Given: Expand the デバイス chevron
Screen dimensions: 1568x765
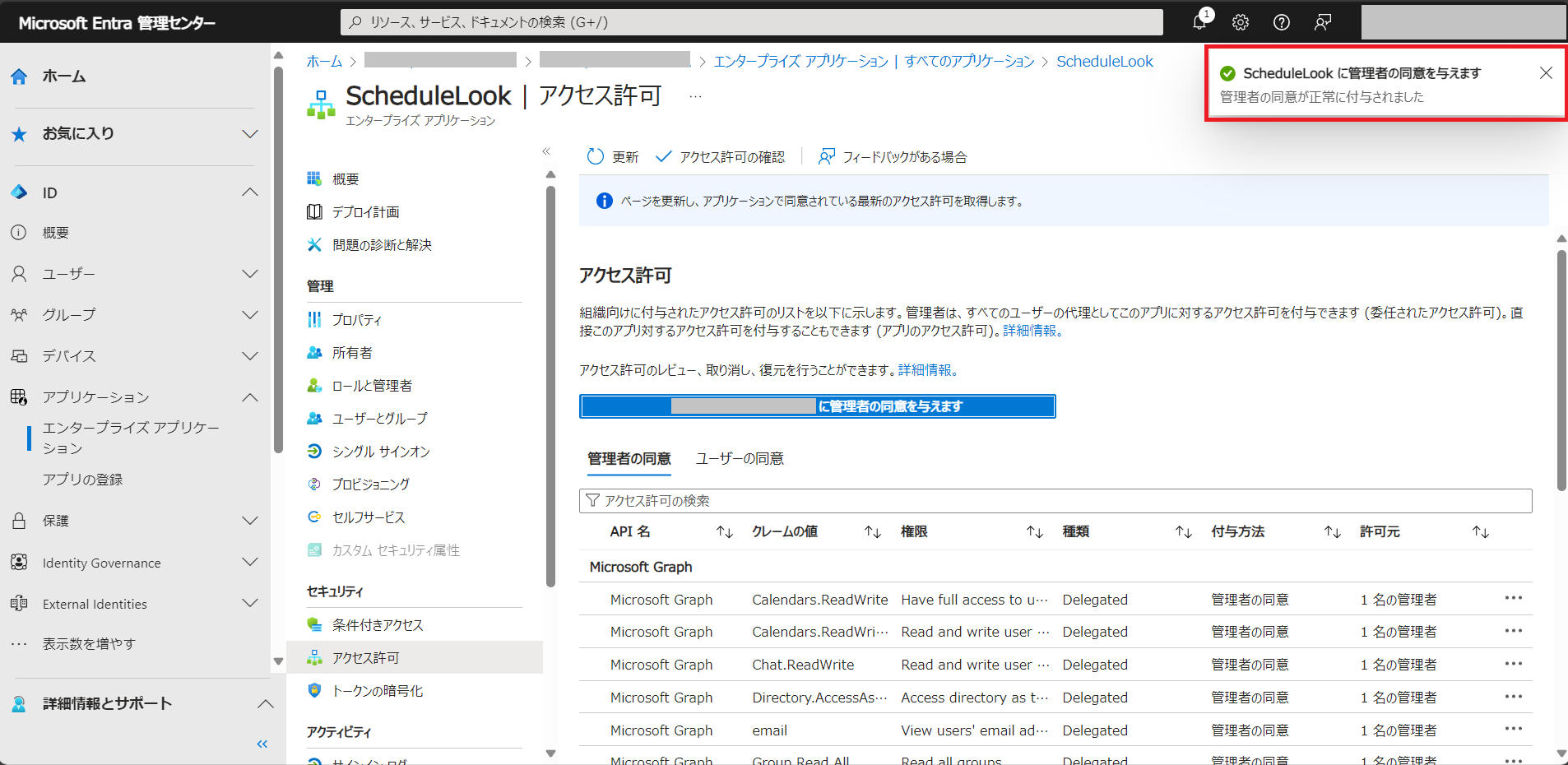Looking at the screenshot, I should coord(250,356).
